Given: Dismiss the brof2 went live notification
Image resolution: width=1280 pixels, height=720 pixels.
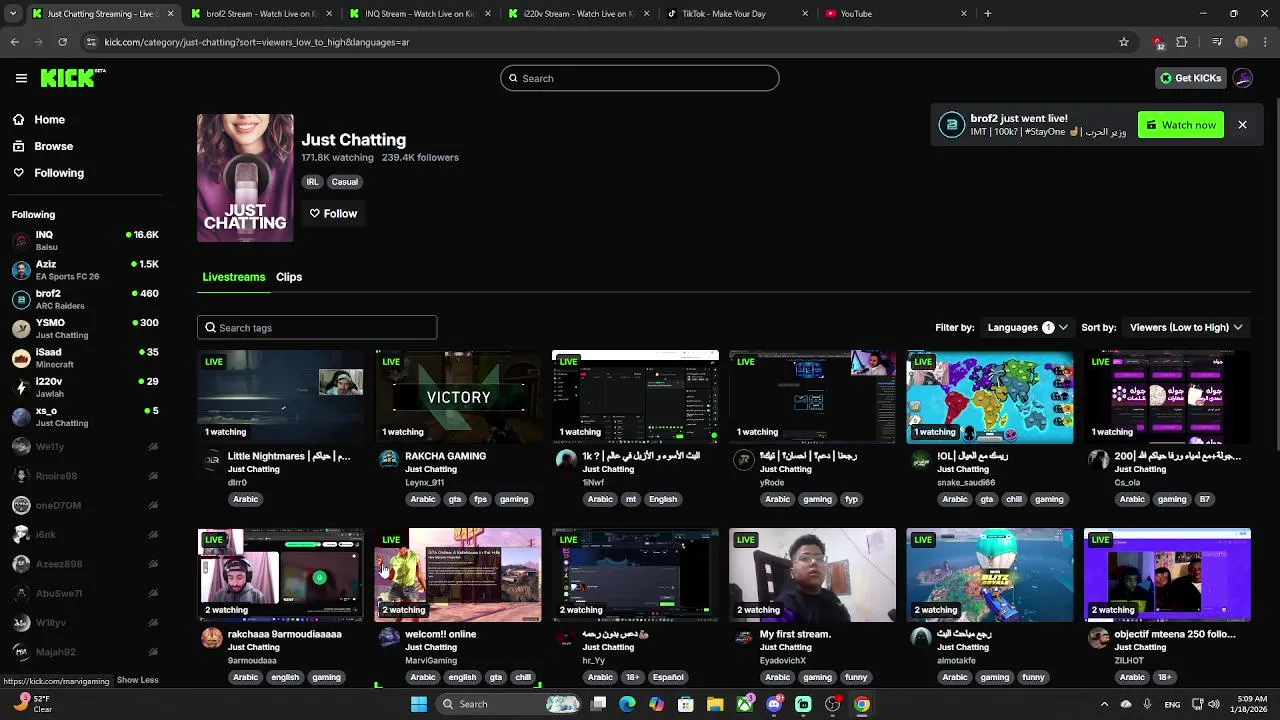Looking at the screenshot, I should tap(1242, 125).
